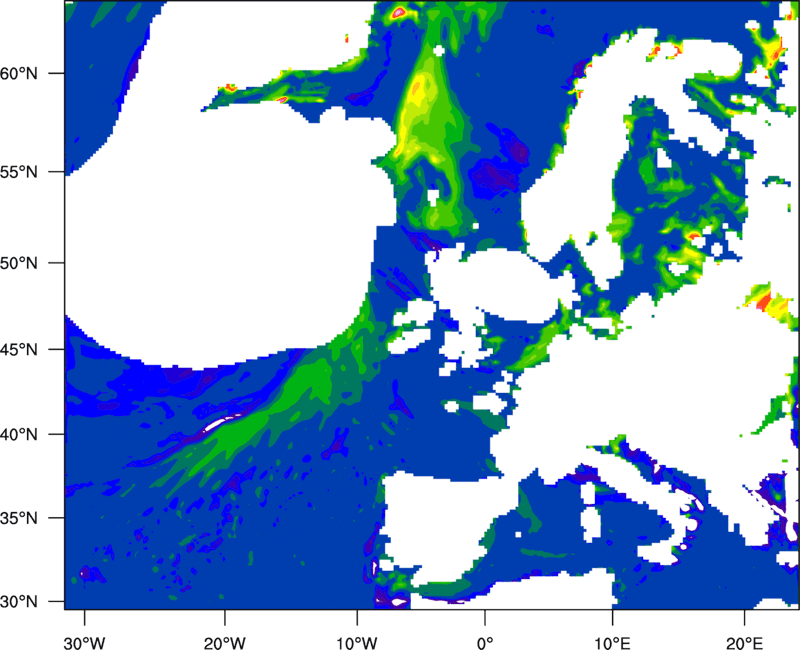Click the 30°N latitude label

(x=19, y=602)
